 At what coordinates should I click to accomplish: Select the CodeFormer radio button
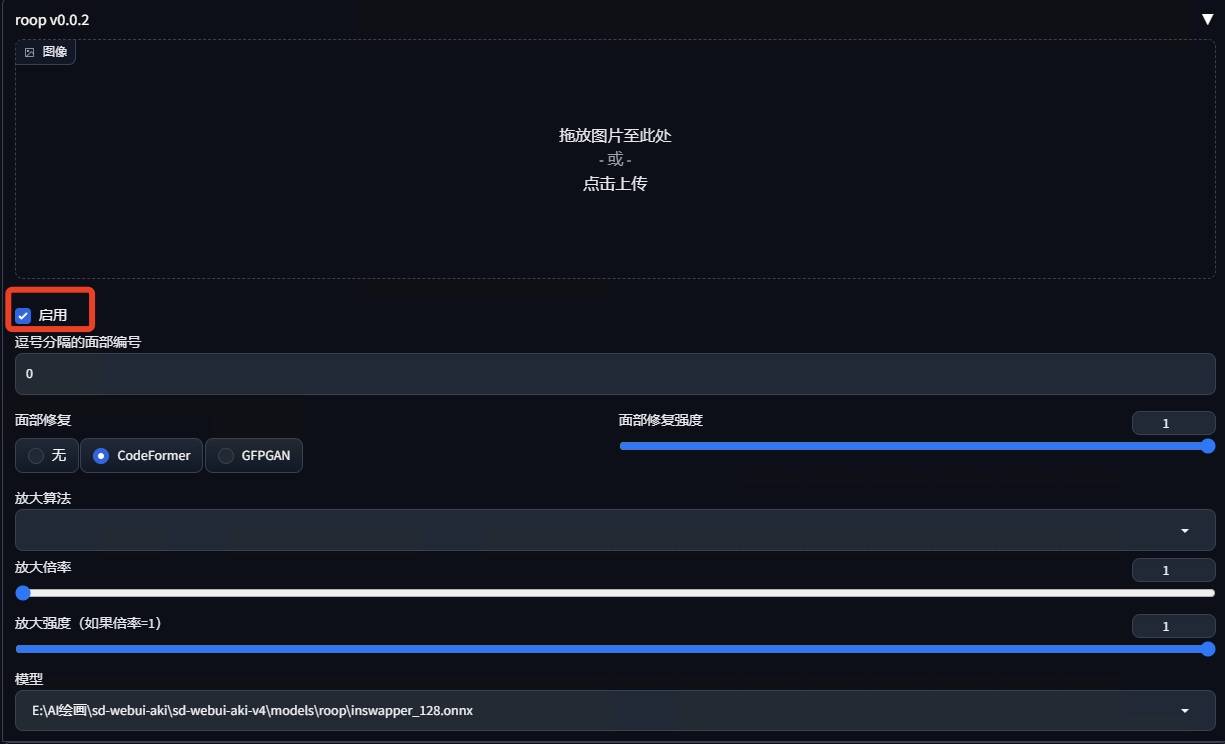[101, 456]
